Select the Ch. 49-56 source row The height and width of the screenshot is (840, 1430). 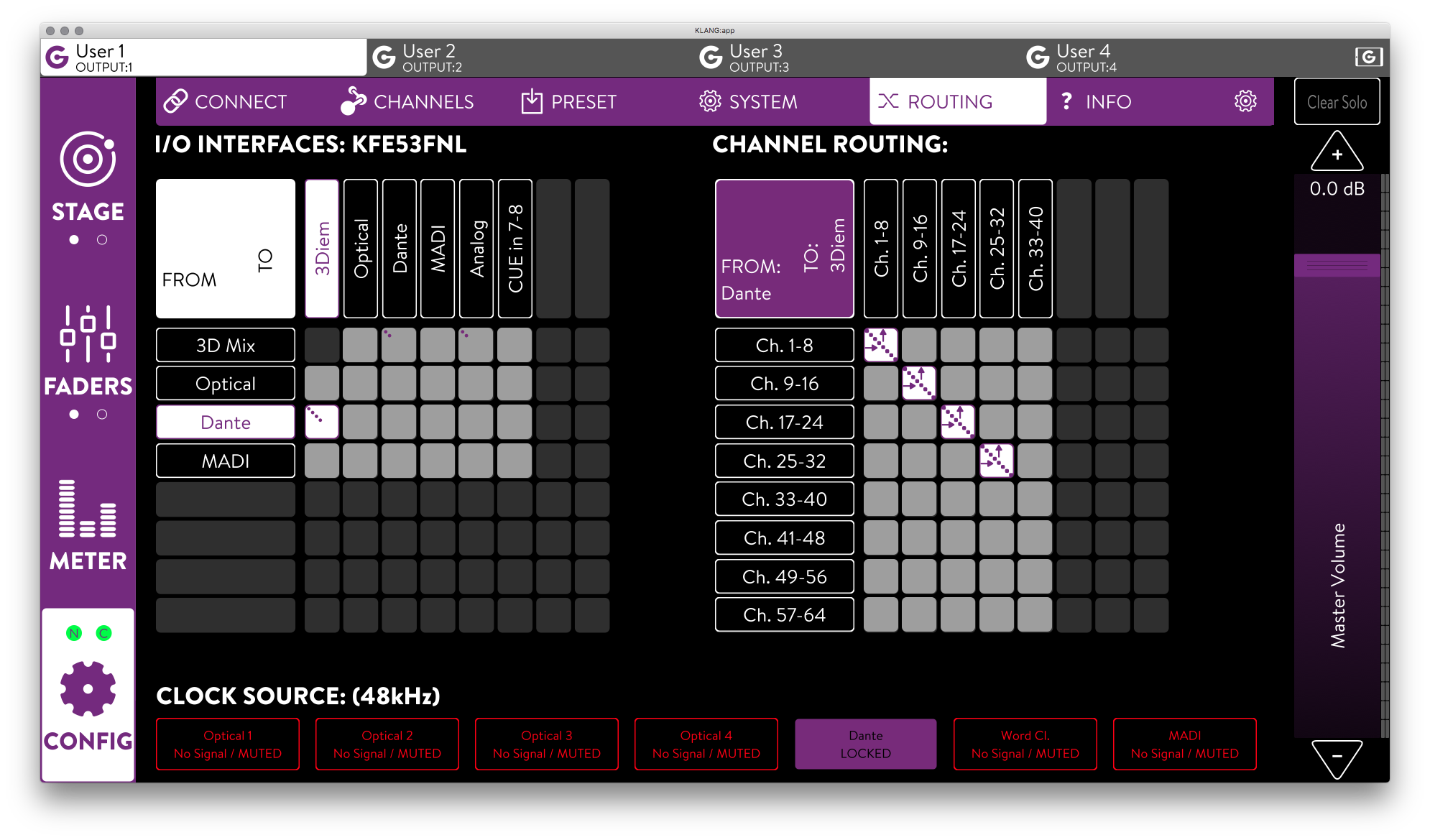(x=785, y=576)
